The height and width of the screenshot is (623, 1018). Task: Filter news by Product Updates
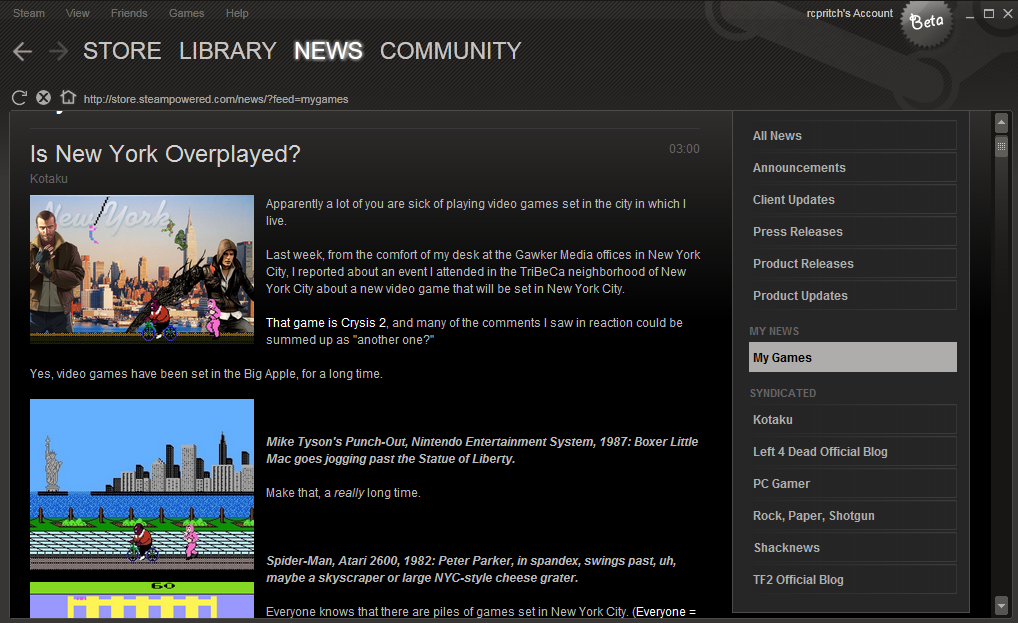[x=852, y=295]
